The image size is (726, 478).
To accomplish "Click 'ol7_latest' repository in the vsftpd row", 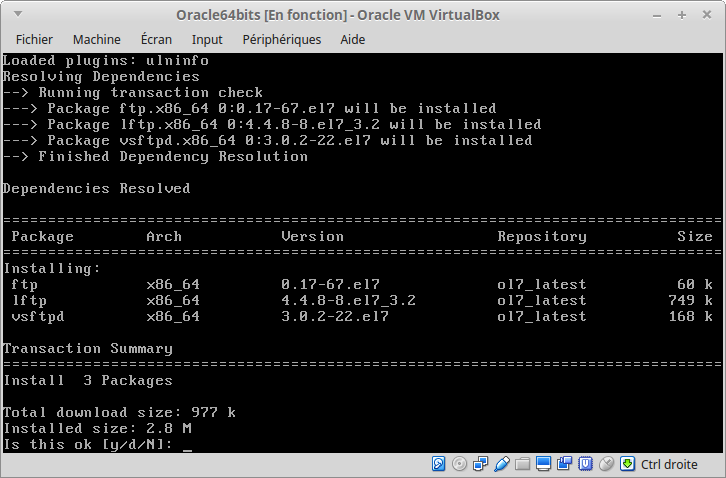I will click(542, 316).
